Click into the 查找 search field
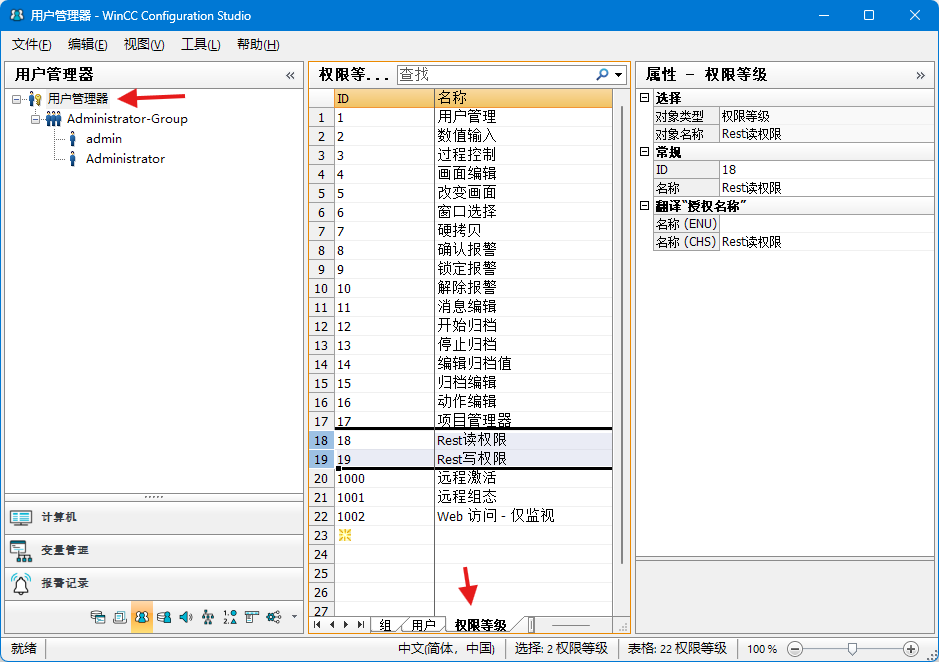Viewport: 939px width, 662px height. 495,74
